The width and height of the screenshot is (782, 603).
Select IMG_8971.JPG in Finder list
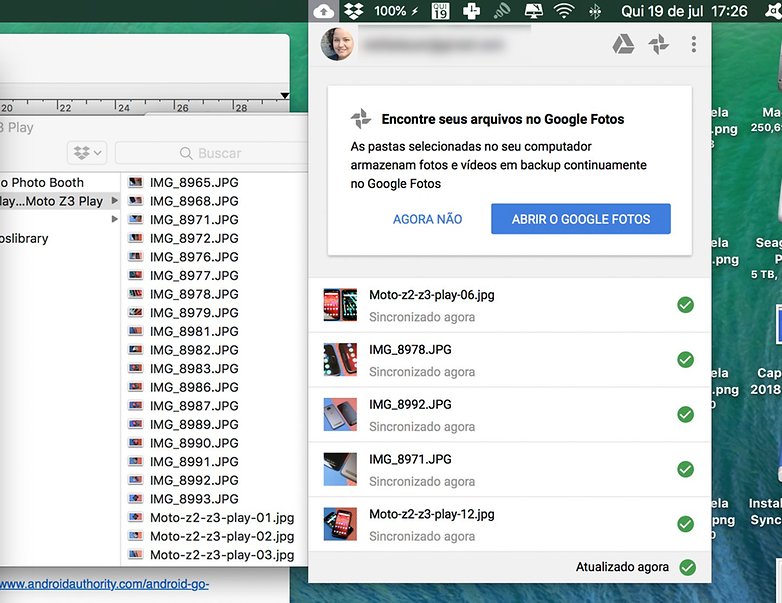[x=194, y=219]
